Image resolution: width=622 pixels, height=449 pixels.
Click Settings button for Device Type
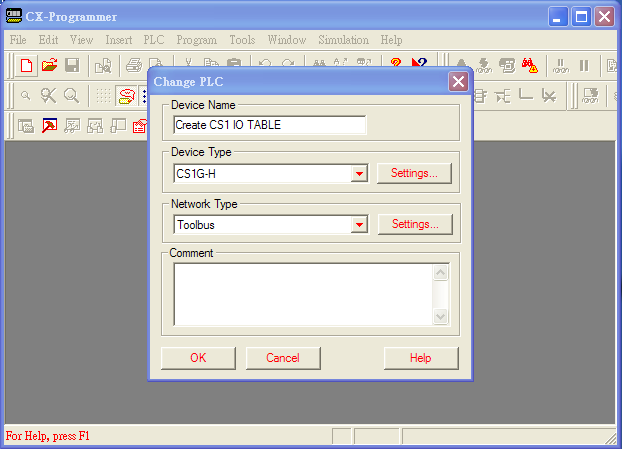pos(414,173)
